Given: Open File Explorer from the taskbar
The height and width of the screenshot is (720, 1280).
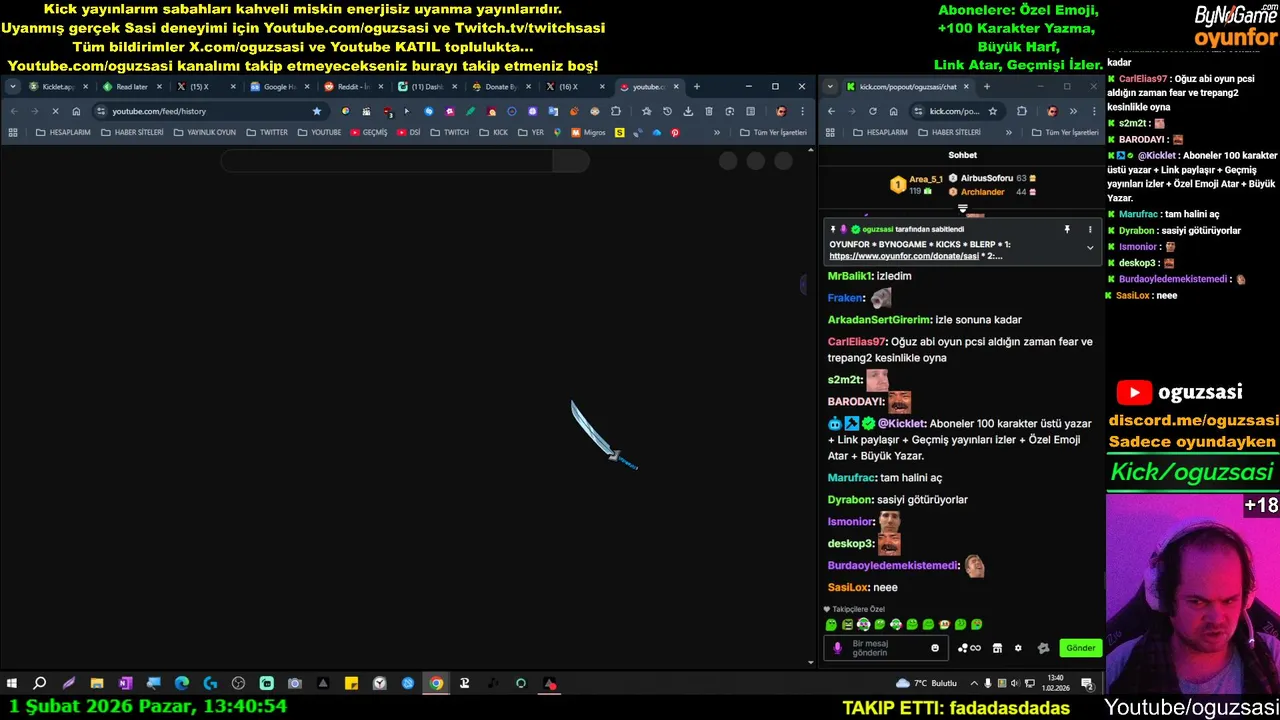Looking at the screenshot, I should 97,684.
